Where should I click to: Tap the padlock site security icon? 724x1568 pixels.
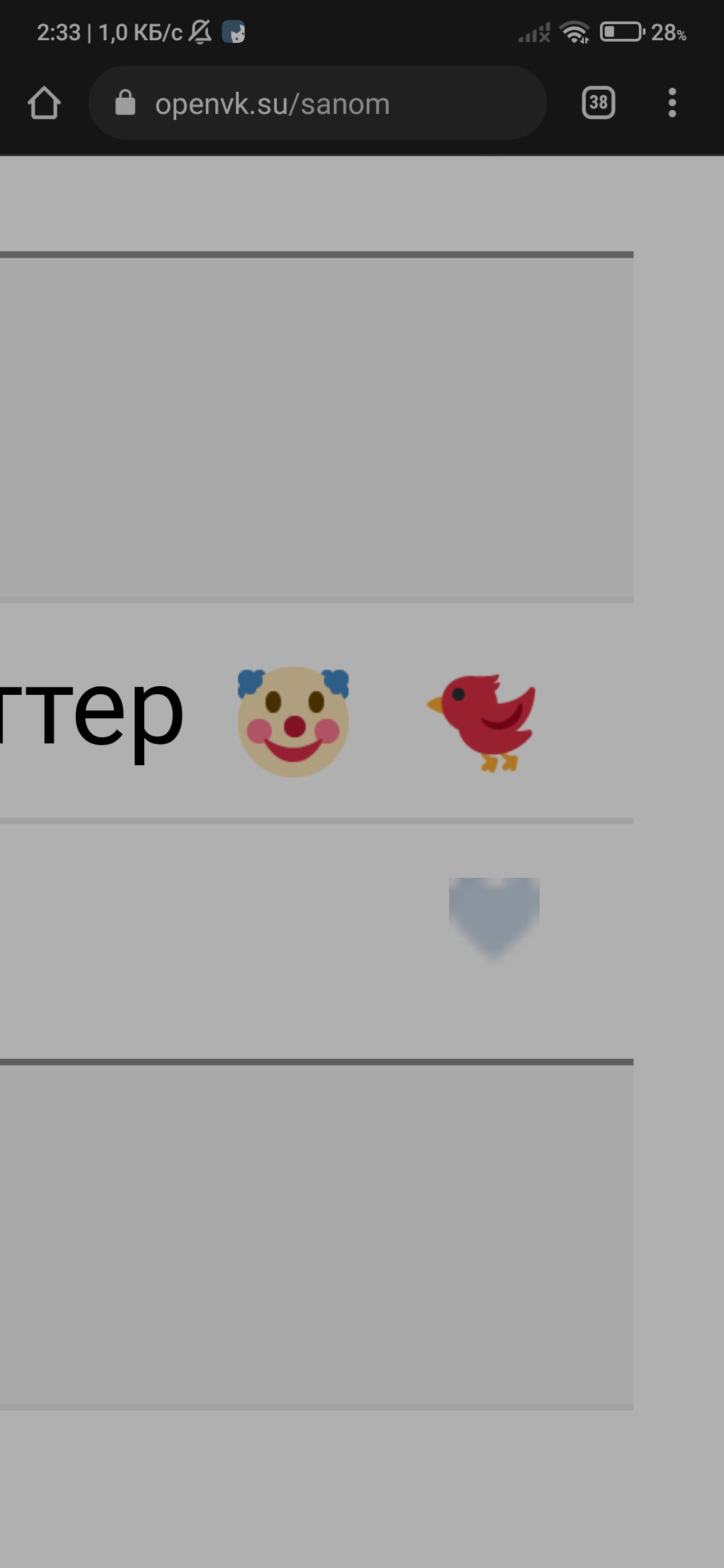pos(125,103)
